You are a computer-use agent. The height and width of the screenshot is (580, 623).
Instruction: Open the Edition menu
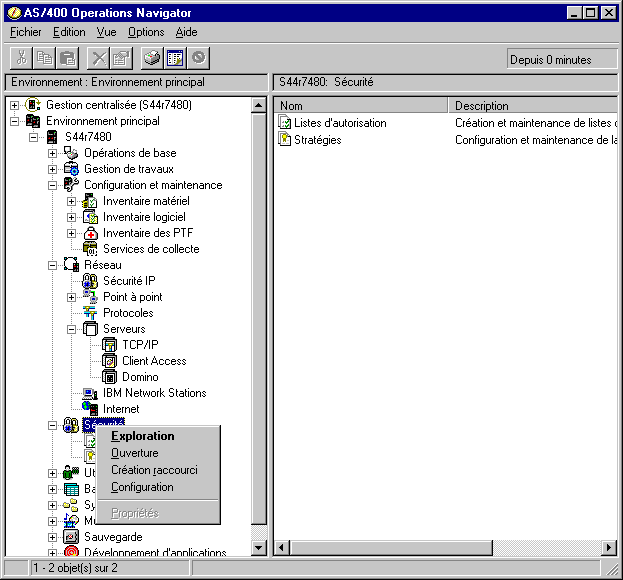(69, 32)
